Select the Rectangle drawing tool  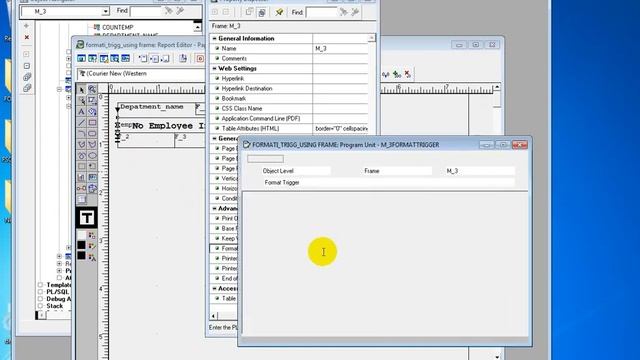92,122
